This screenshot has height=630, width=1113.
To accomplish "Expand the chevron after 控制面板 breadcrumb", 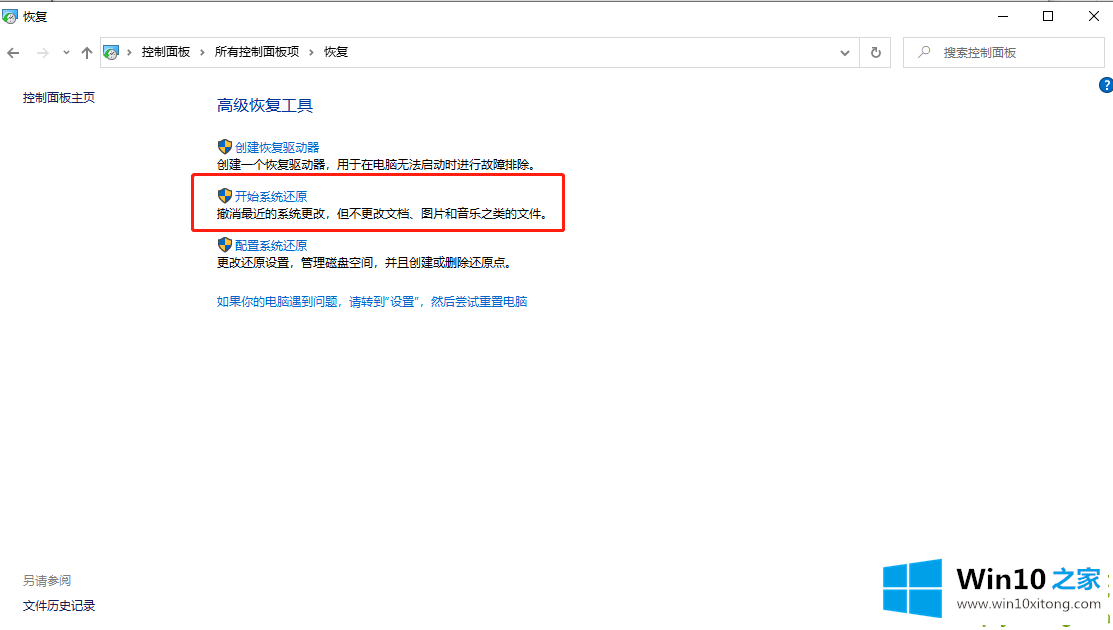I will pyautogui.click(x=202, y=52).
